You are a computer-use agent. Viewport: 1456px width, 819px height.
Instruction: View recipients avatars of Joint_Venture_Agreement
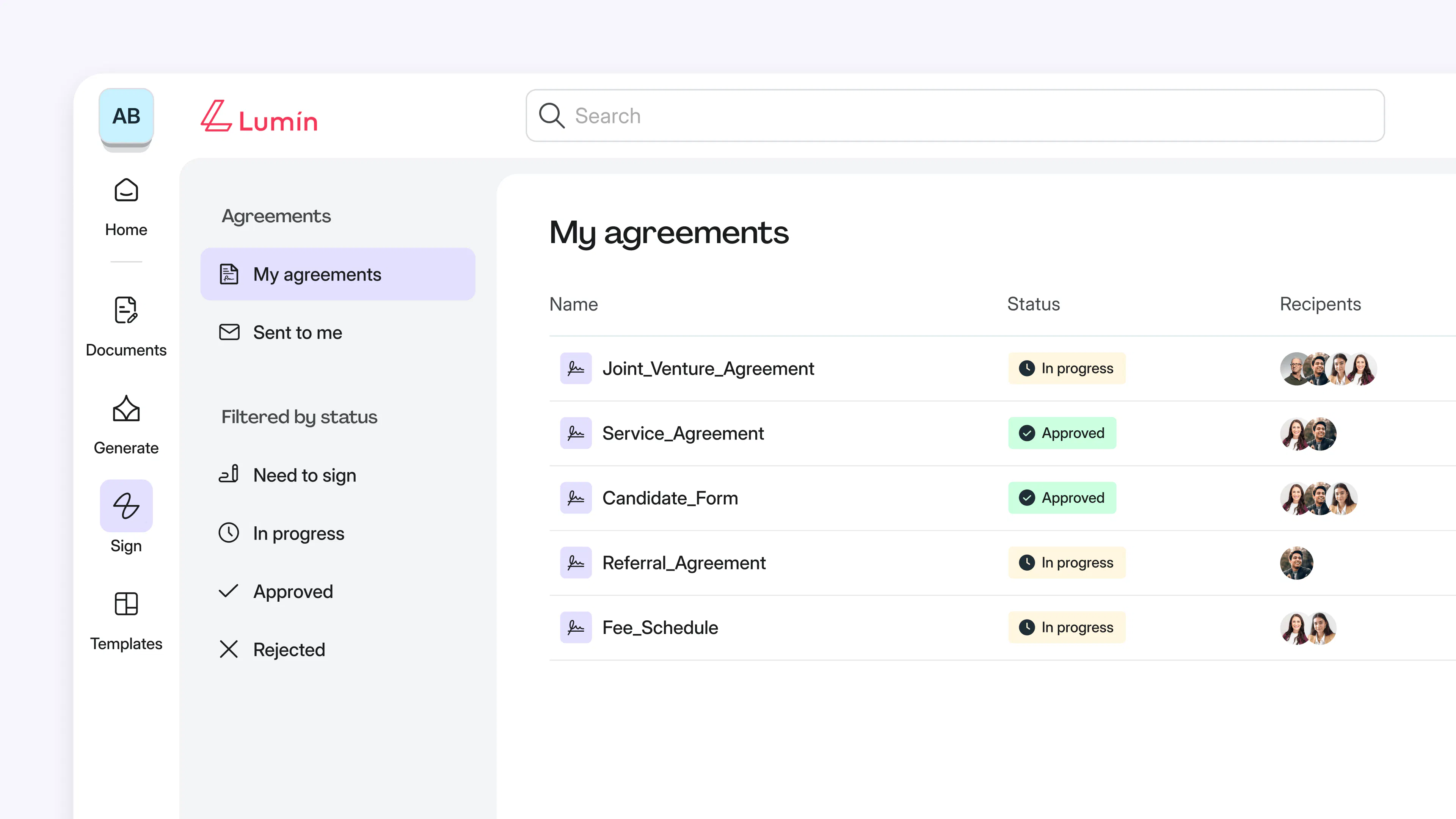pyautogui.click(x=1328, y=369)
